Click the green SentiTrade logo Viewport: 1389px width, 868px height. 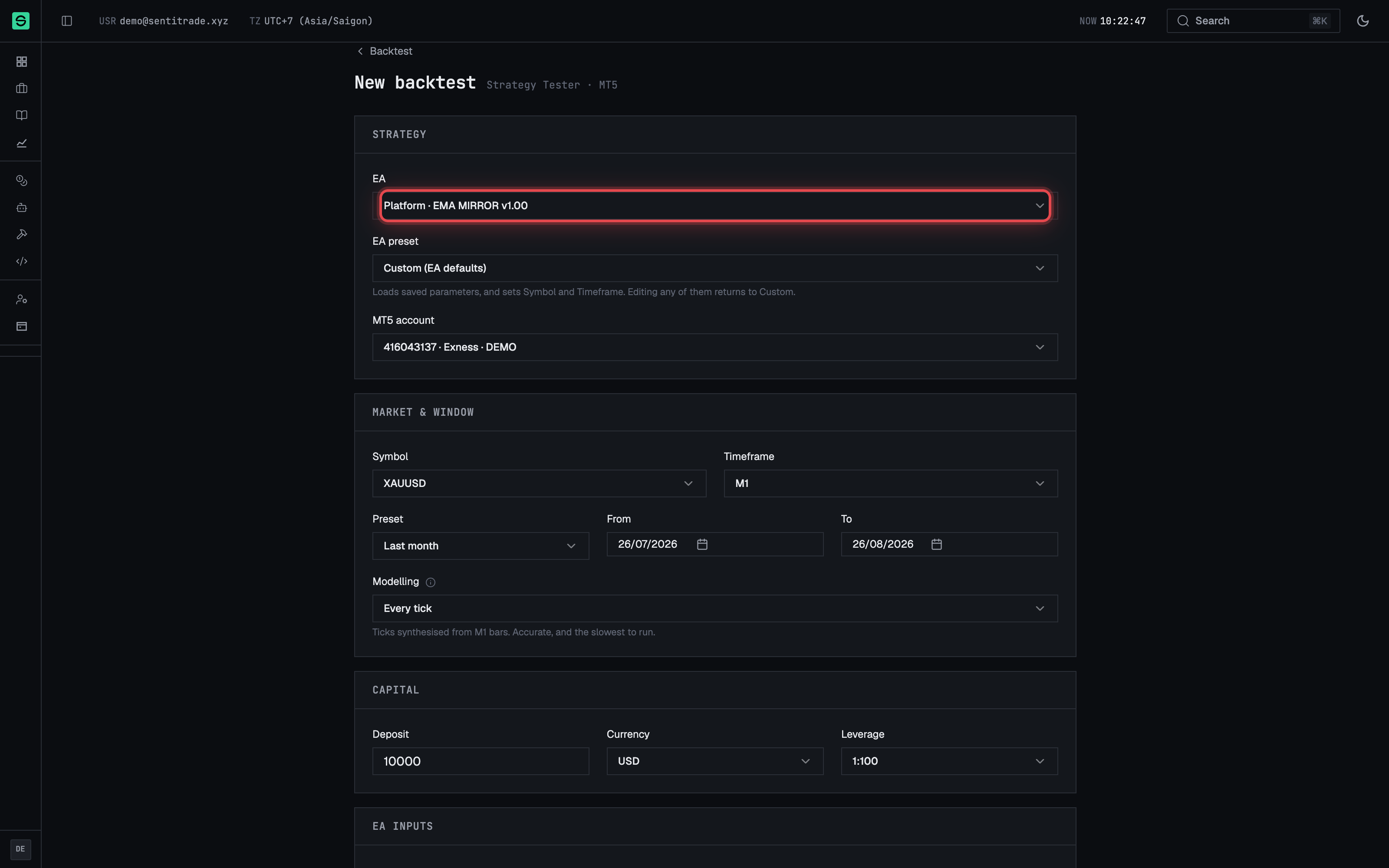coord(21,21)
